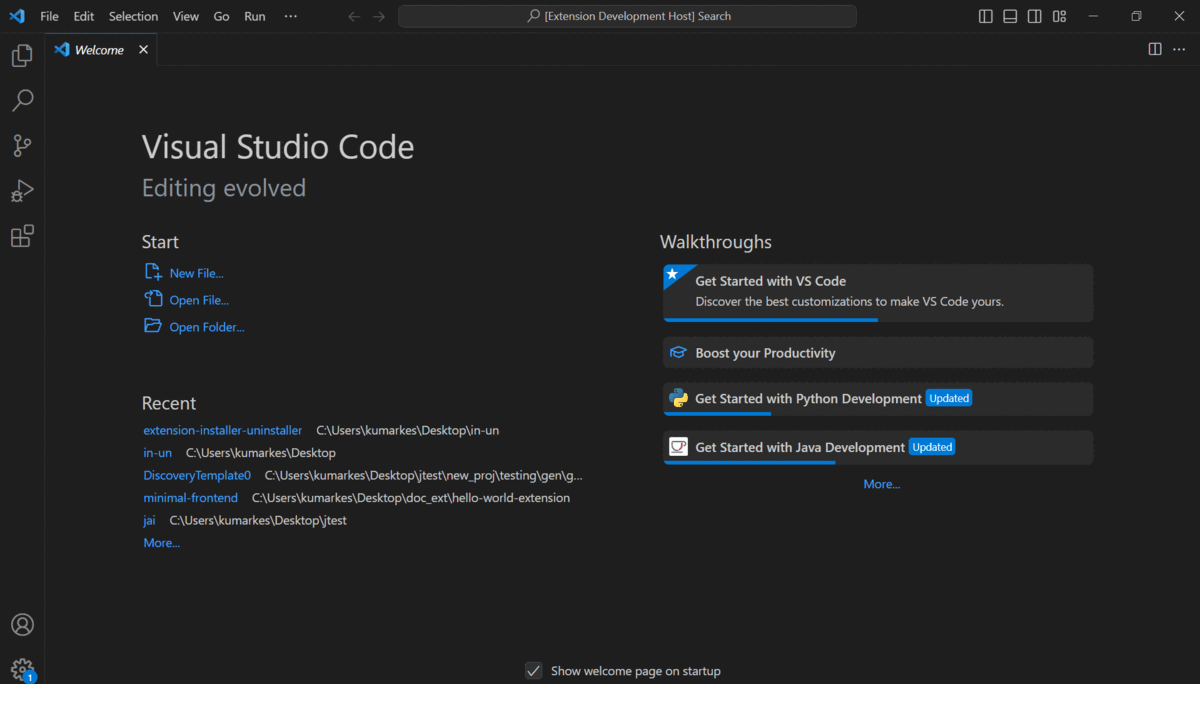Click the Updated badge on Java walkthrough
Viewport: 1200px width, 716px height.
(932, 447)
